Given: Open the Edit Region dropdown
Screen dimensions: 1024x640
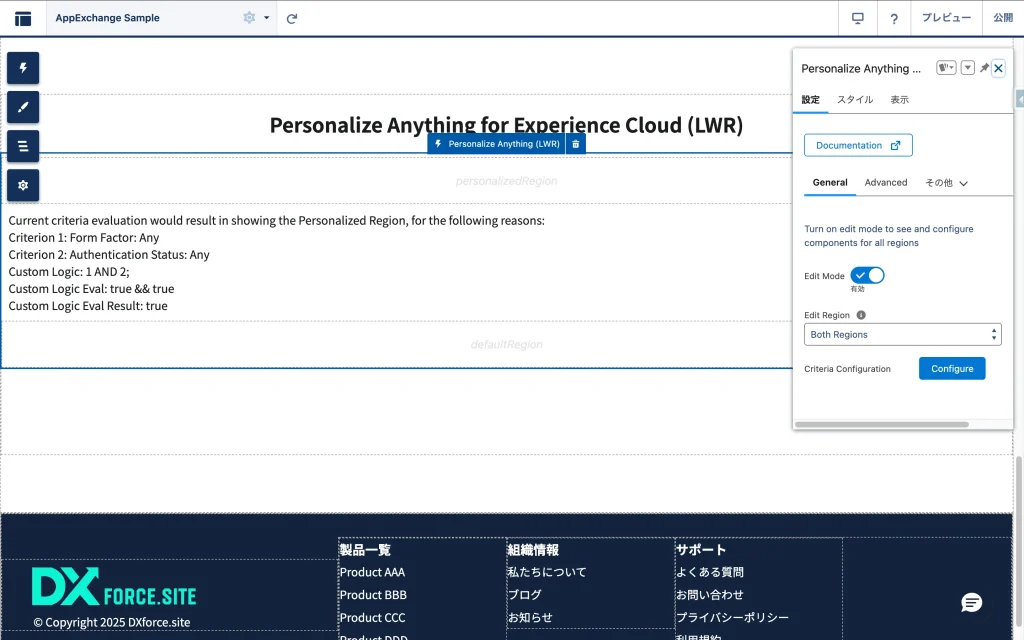Looking at the screenshot, I should click(902, 334).
